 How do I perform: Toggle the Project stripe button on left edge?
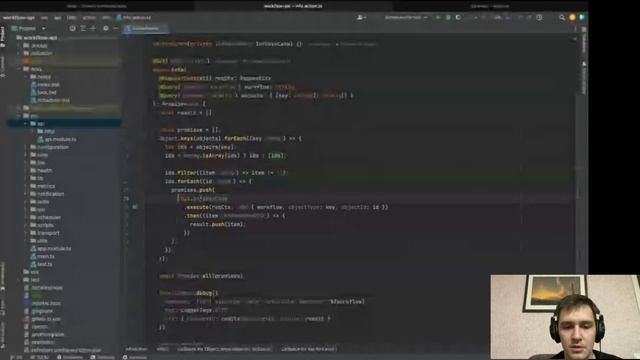click(x=3, y=37)
